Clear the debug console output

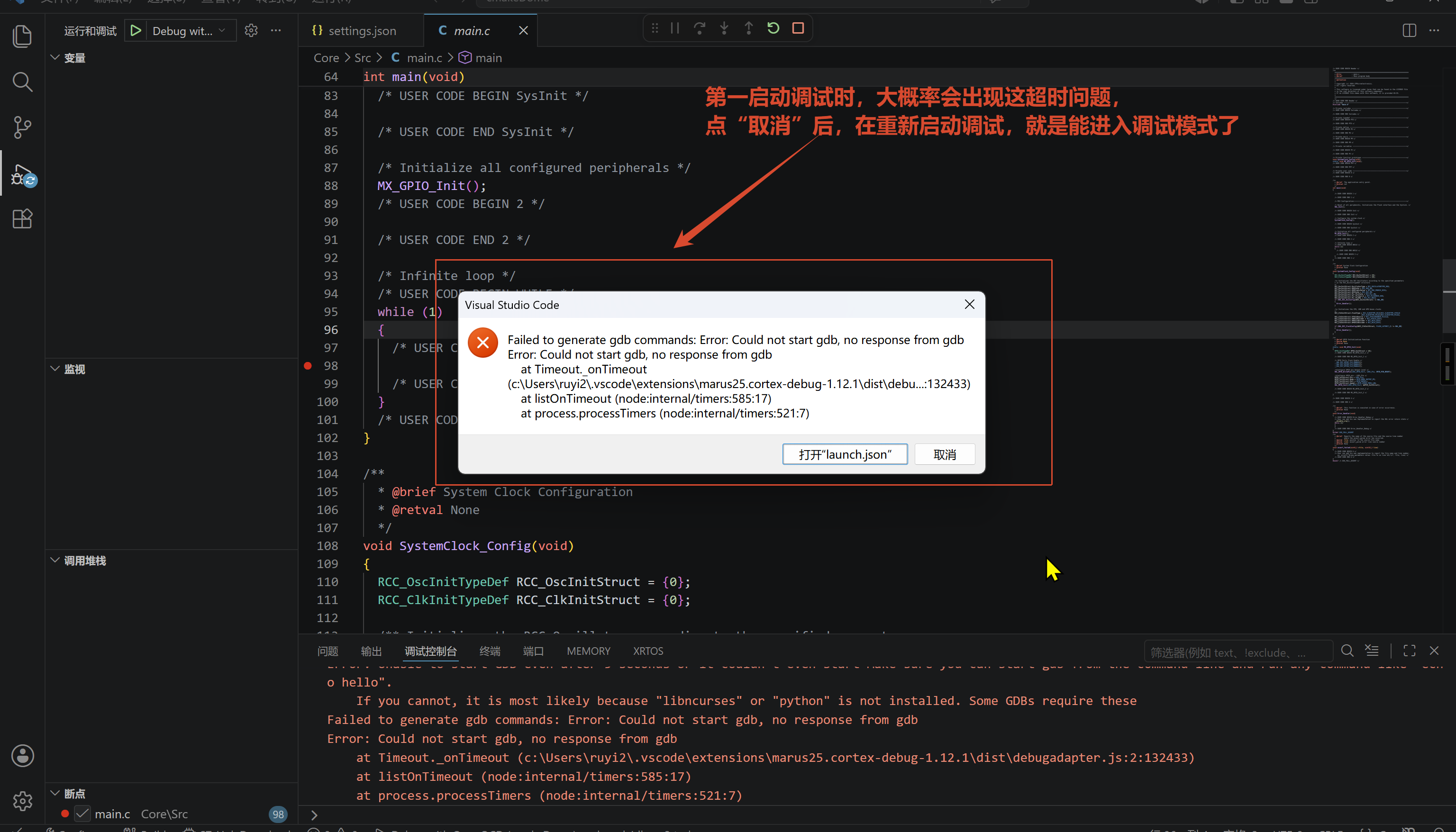click(1372, 651)
